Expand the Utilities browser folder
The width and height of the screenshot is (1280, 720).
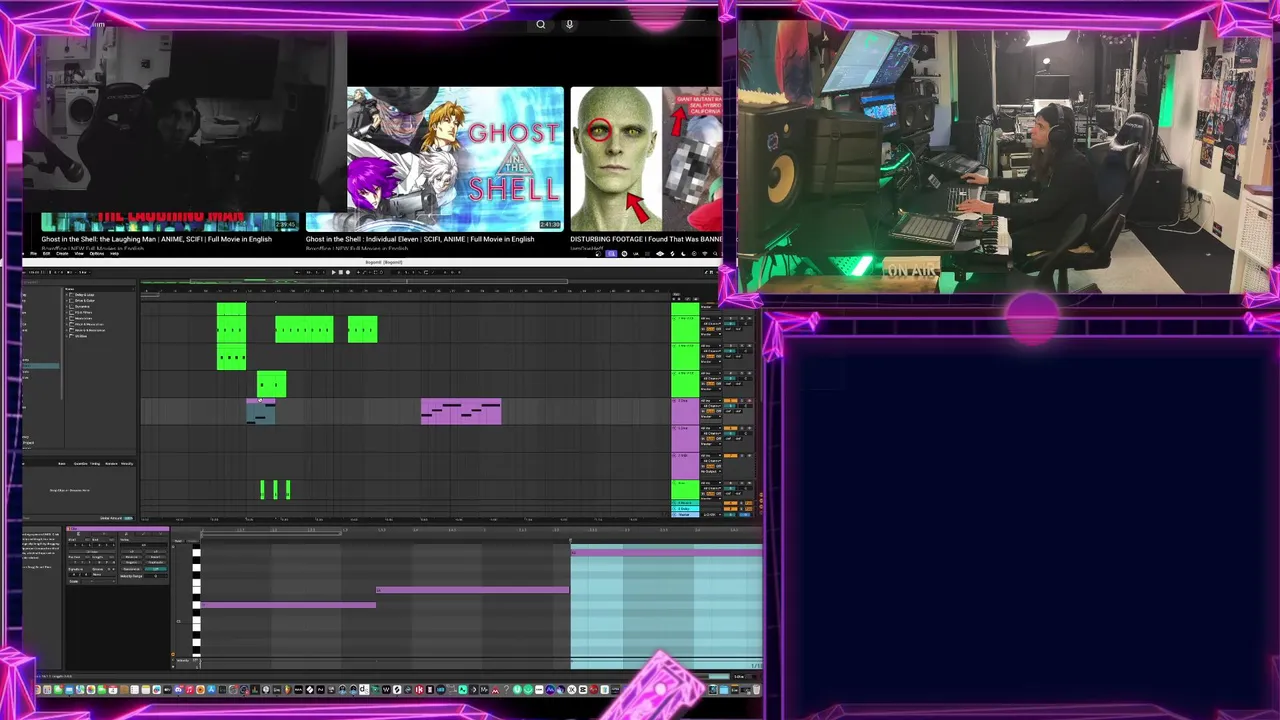pyautogui.click(x=67, y=336)
